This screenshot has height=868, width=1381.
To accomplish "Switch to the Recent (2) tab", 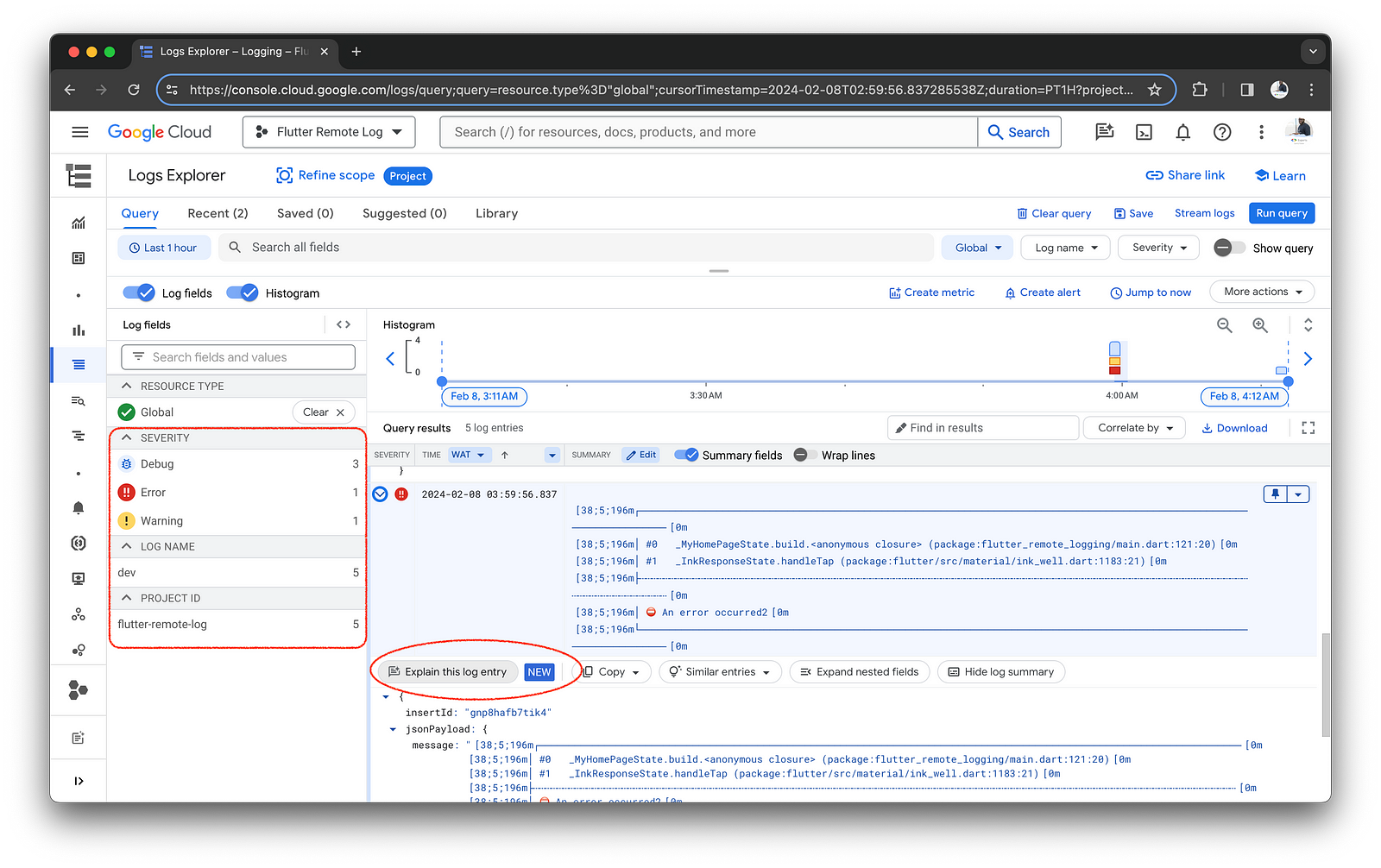I will coord(218,213).
